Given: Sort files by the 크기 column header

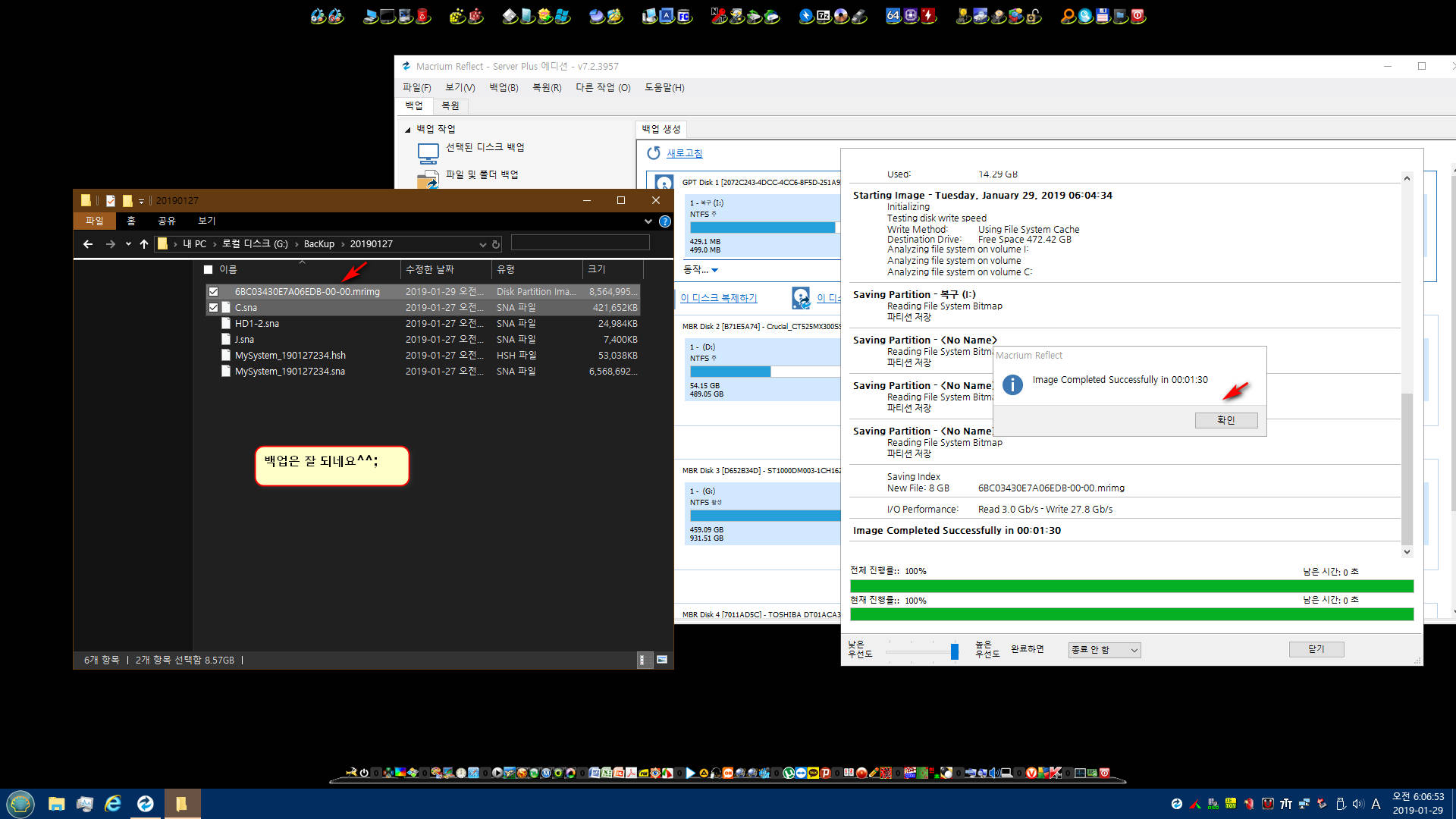Looking at the screenshot, I should click(x=613, y=269).
